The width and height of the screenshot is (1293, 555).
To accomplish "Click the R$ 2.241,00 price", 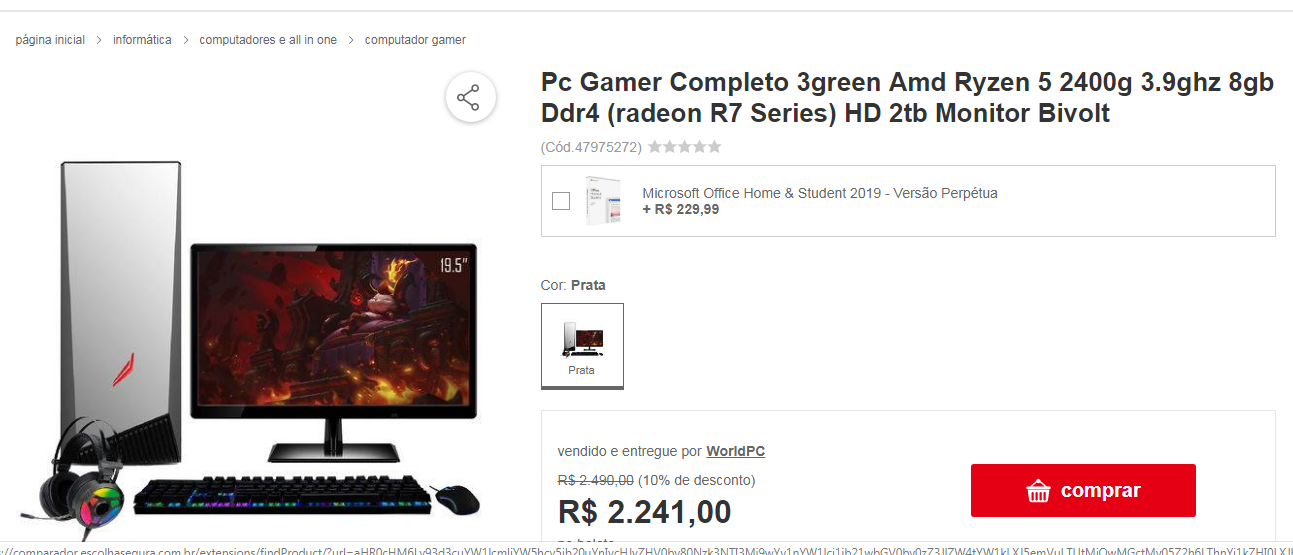I will pyautogui.click(x=644, y=512).
